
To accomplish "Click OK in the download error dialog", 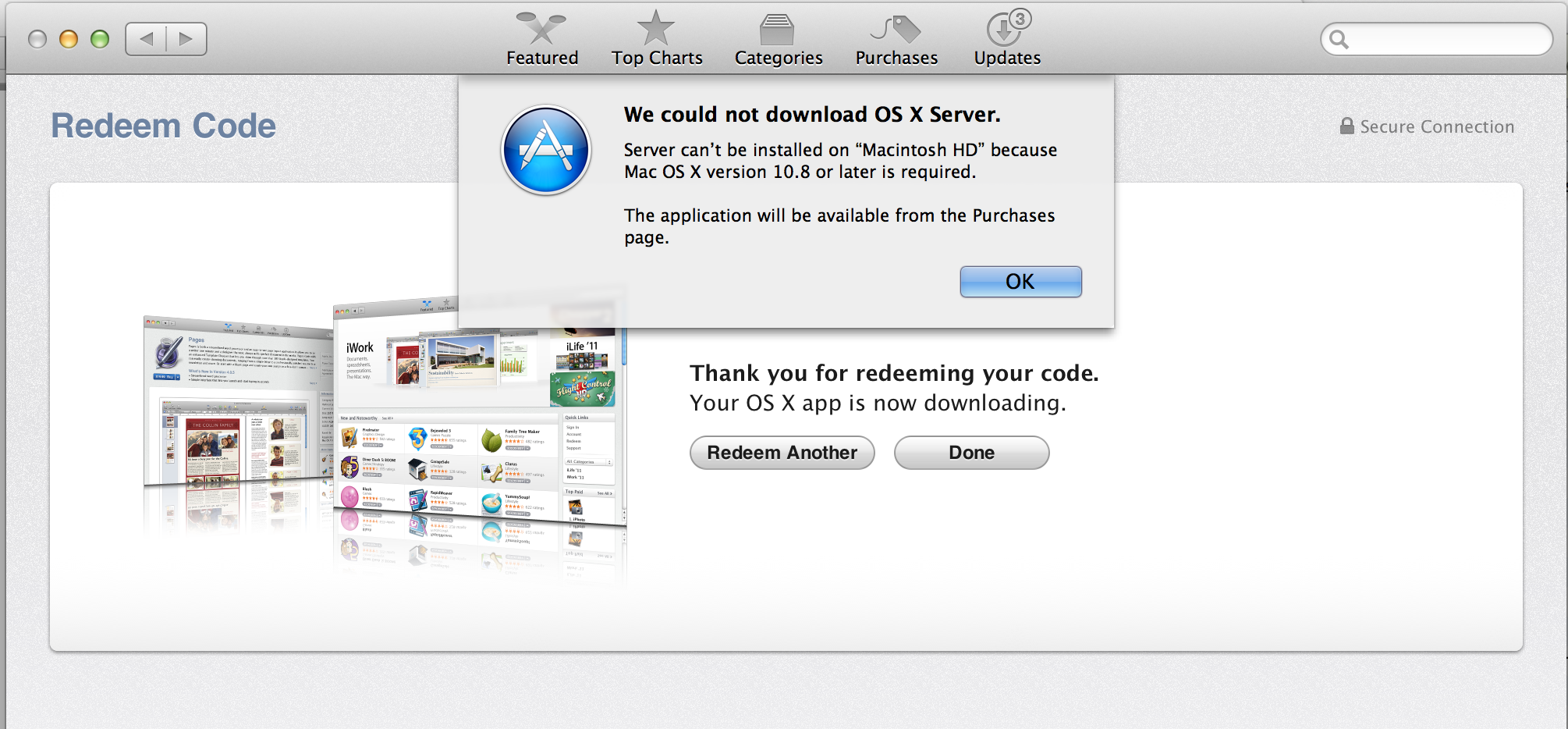I will (x=1020, y=282).
